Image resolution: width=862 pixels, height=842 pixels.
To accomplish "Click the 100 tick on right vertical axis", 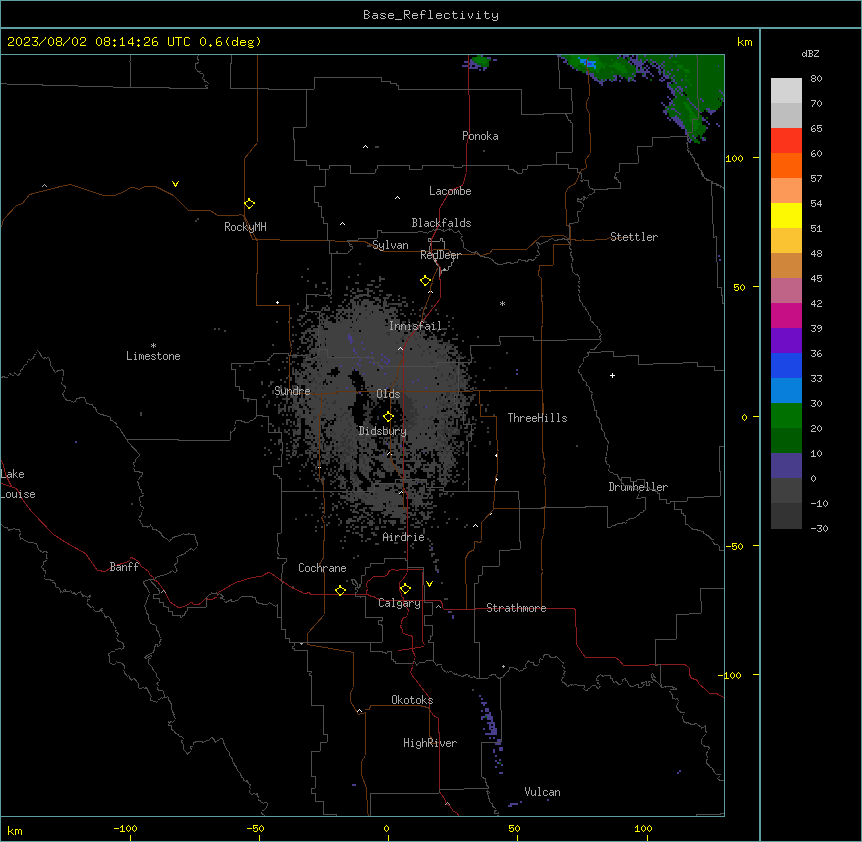I will click(x=734, y=158).
